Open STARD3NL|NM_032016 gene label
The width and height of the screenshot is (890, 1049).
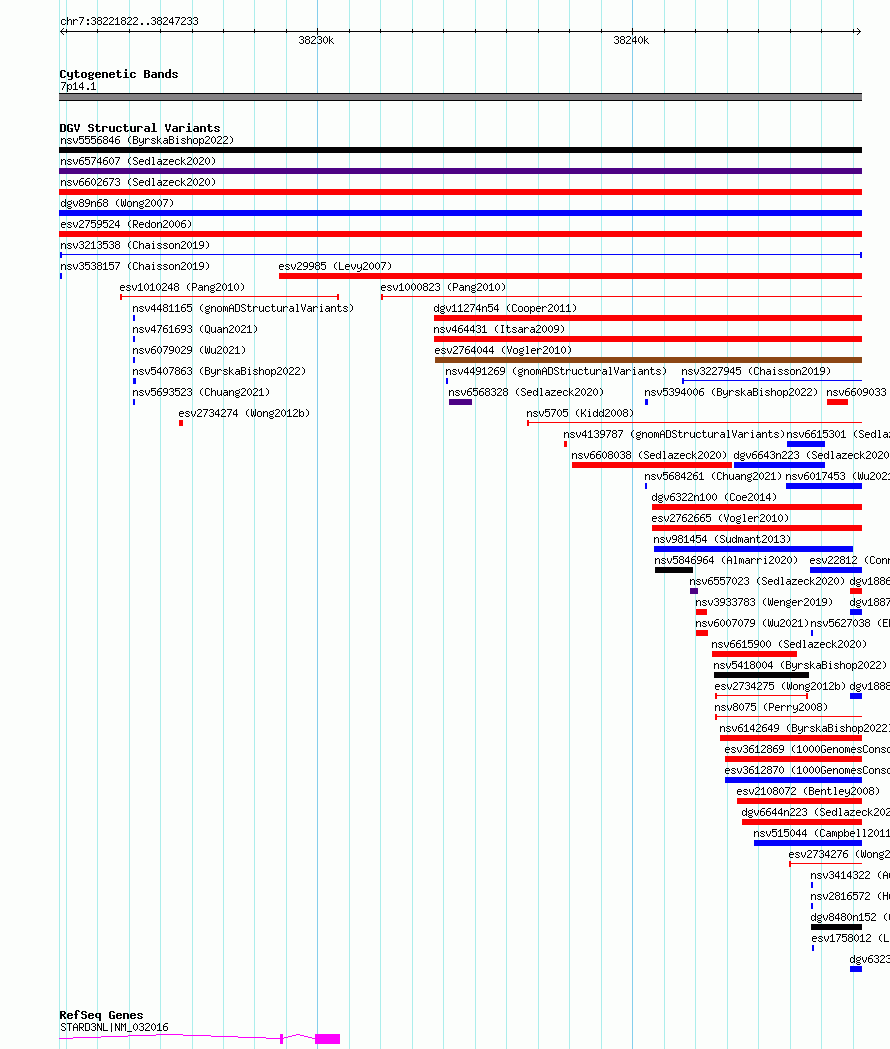click(x=114, y=1028)
